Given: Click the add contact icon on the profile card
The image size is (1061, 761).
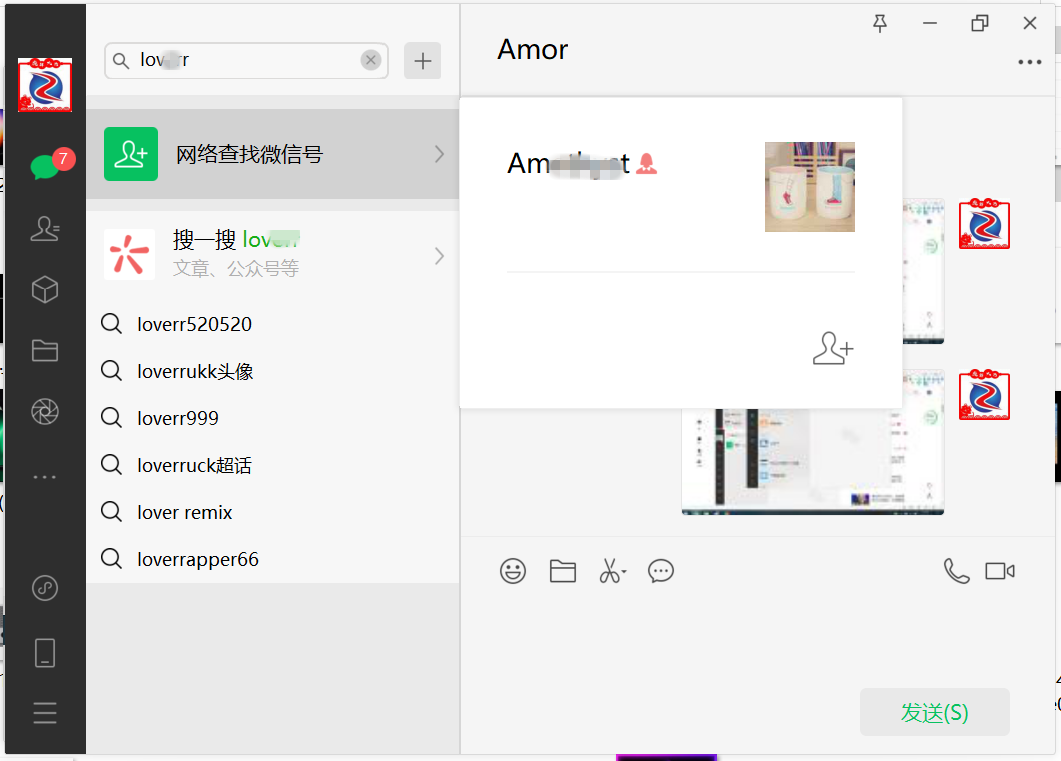Looking at the screenshot, I should pyautogui.click(x=833, y=348).
